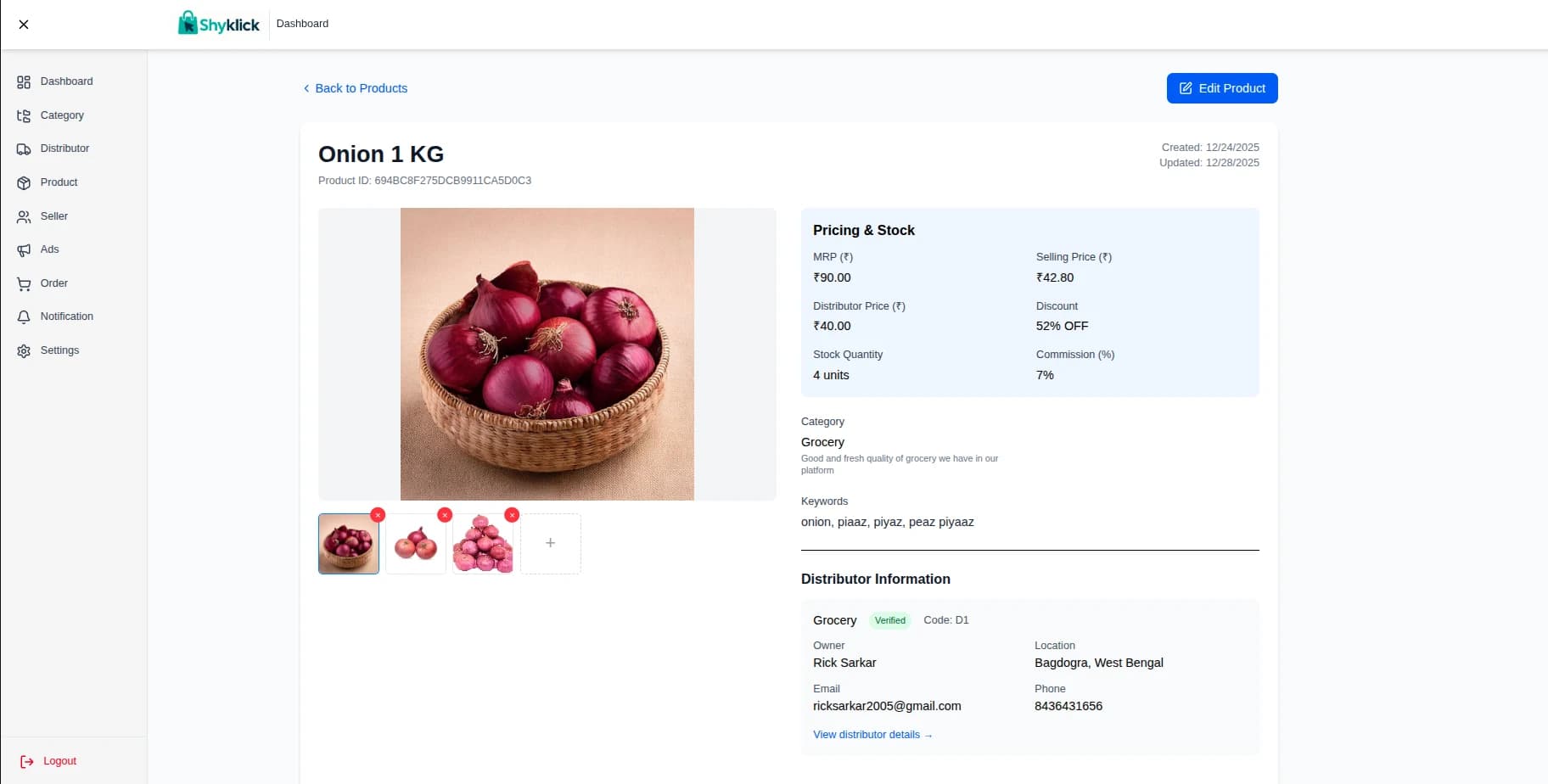The image size is (1548, 784).
Task: Click the Ads megaphone icon
Action: [x=24, y=250]
